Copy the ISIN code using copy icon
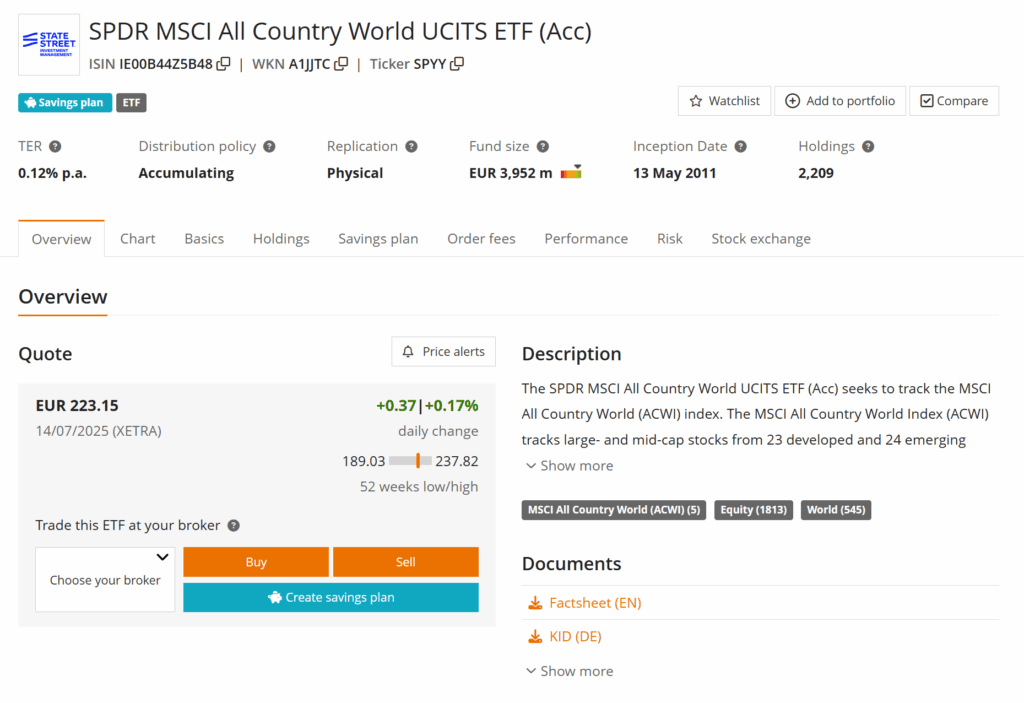This screenshot has width=1024, height=703. (x=223, y=64)
